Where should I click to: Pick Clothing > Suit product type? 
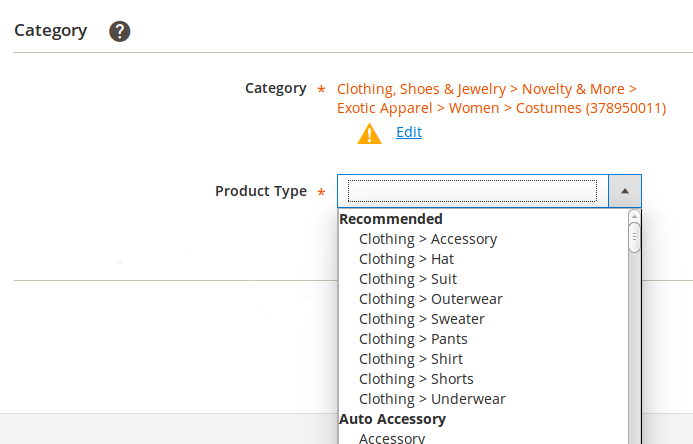click(x=408, y=279)
